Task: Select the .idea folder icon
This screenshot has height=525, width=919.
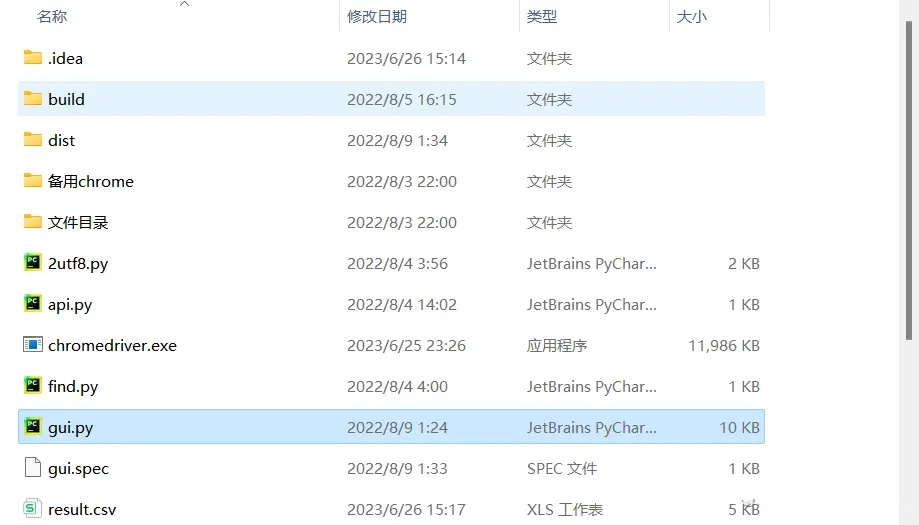Action: click(x=33, y=58)
